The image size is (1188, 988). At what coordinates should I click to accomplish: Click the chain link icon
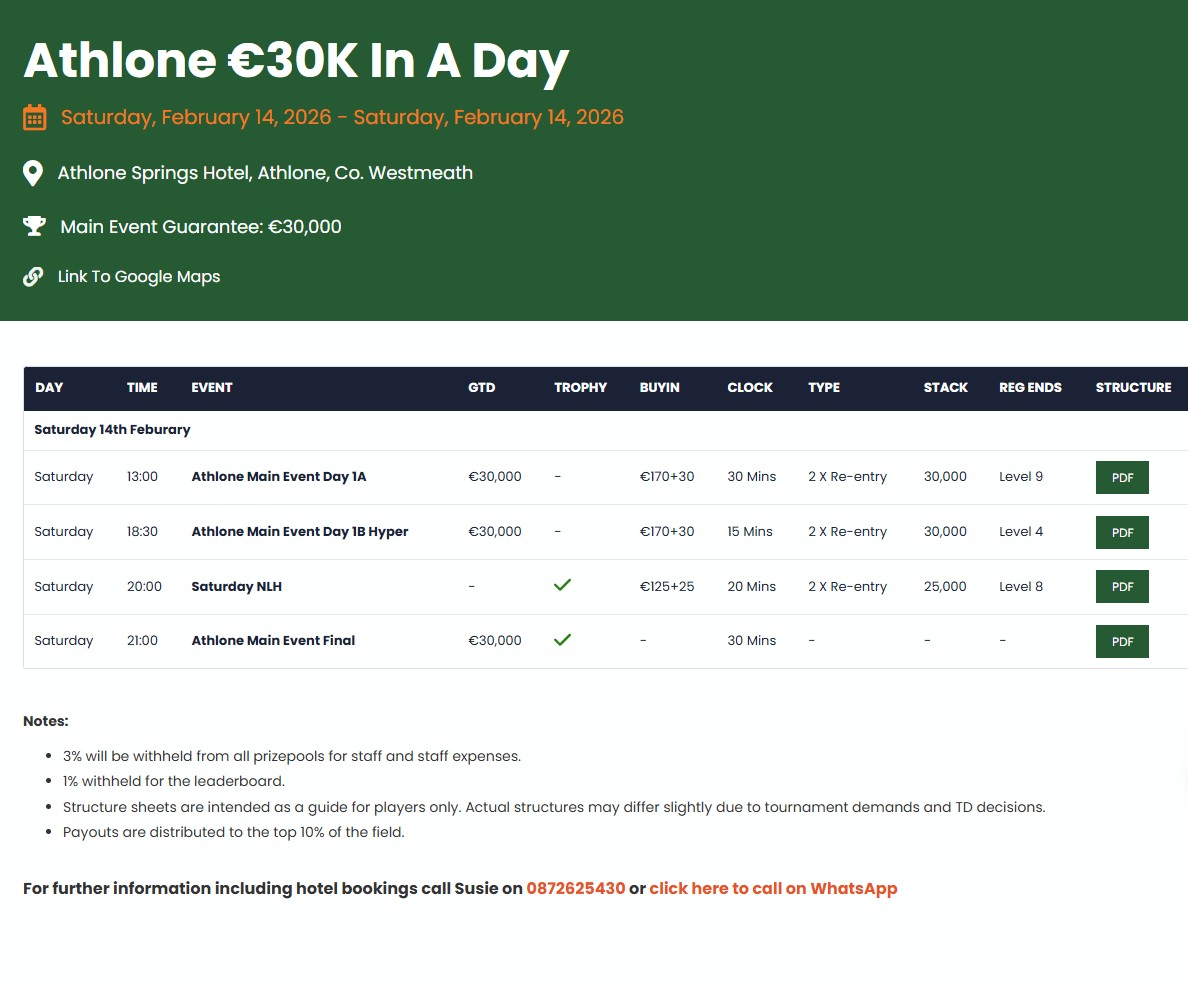(x=33, y=277)
